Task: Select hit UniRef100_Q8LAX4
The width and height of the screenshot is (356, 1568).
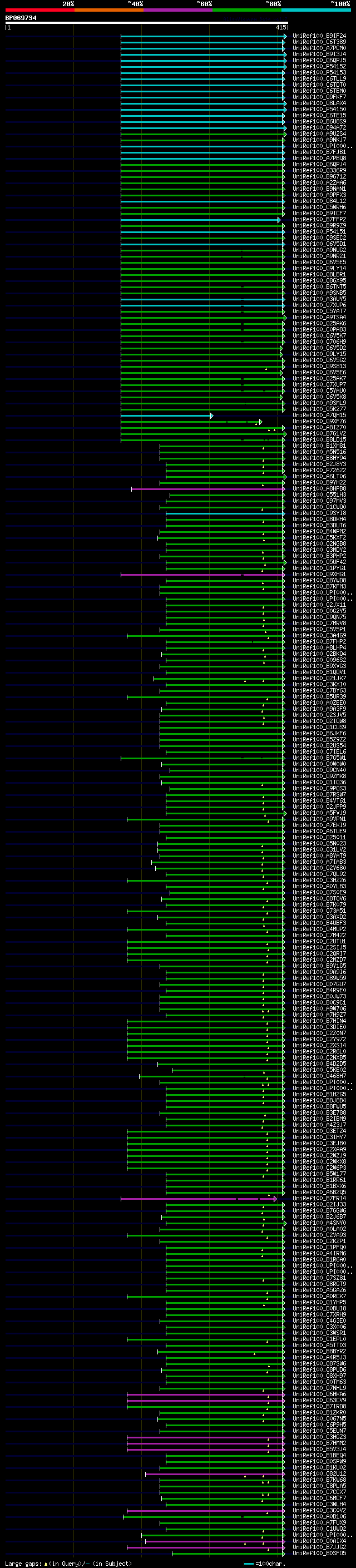Action: click(319, 103)
